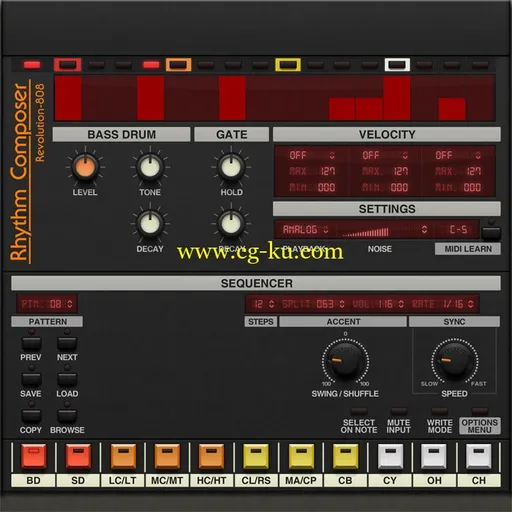The image size is (512, 512).
Task: Click the Bass Drum TONE knob
Action: [150, 167]
